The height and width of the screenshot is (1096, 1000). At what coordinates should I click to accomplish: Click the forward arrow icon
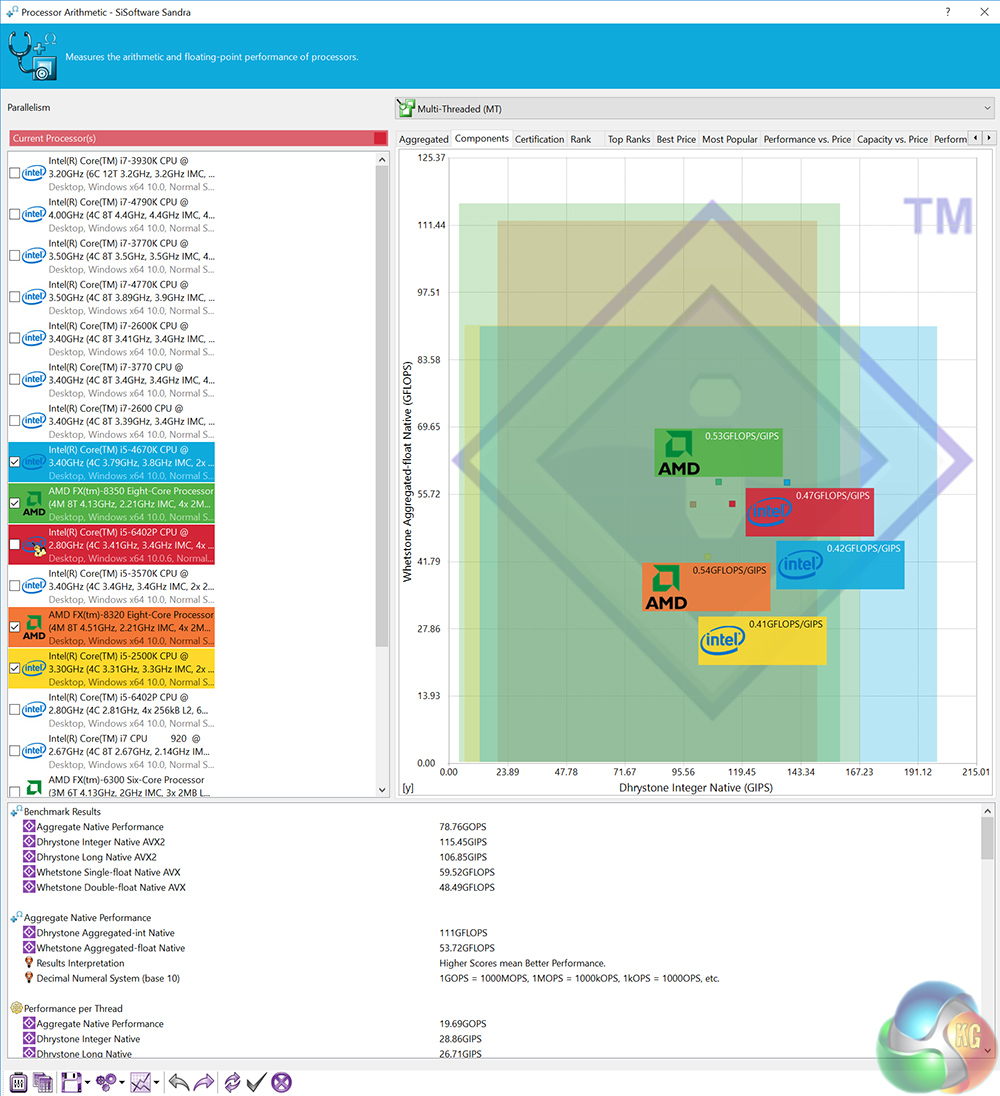coord(203,1083)
